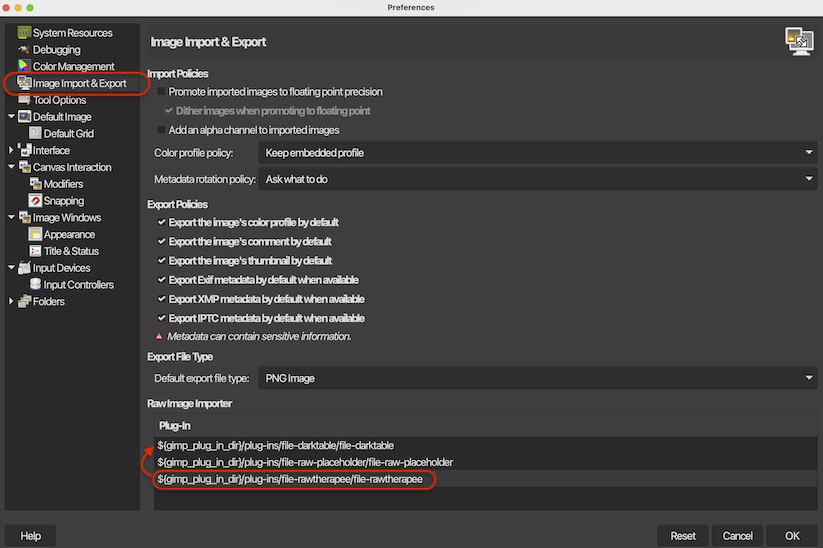Click the Snapping magnet icon
Image resolution: width=823 pixels, height=548 pixels.
tap(36, 201)
